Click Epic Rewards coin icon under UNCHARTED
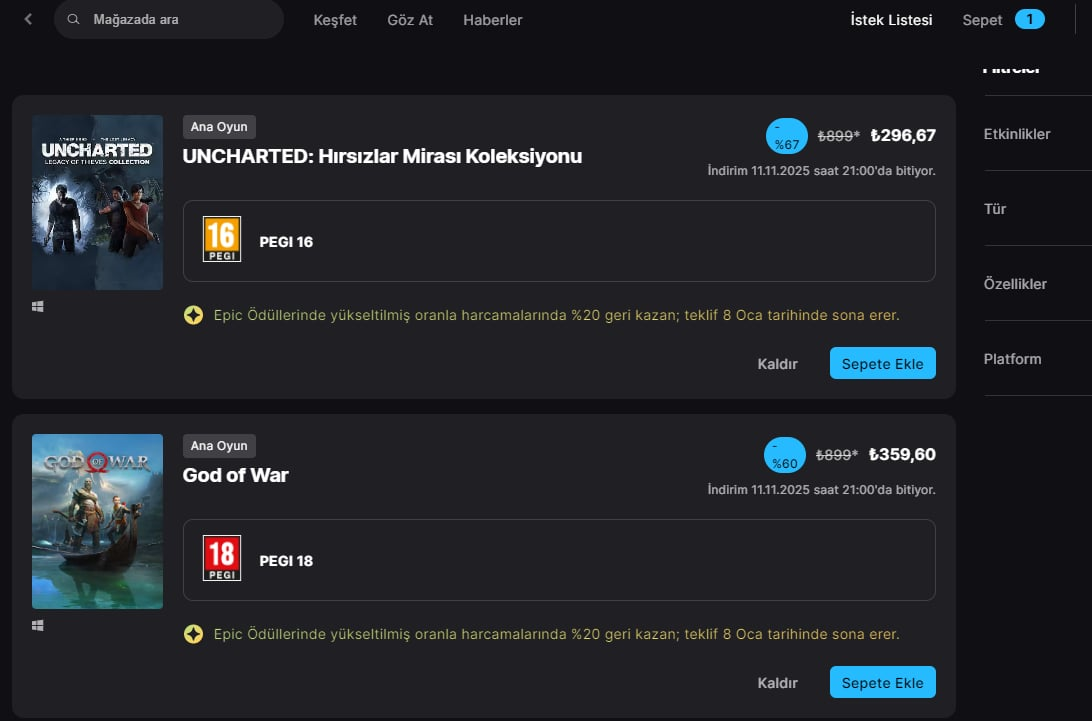Image resolution: width=1092 pixels, height=721 pixels. tap(194, 315)
